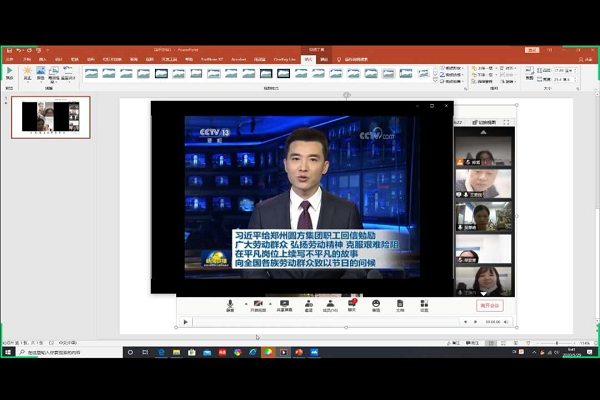This screenshot has width=600, height=400.
Task: Toggle the Start Video camera button
Action: point(257,304)
